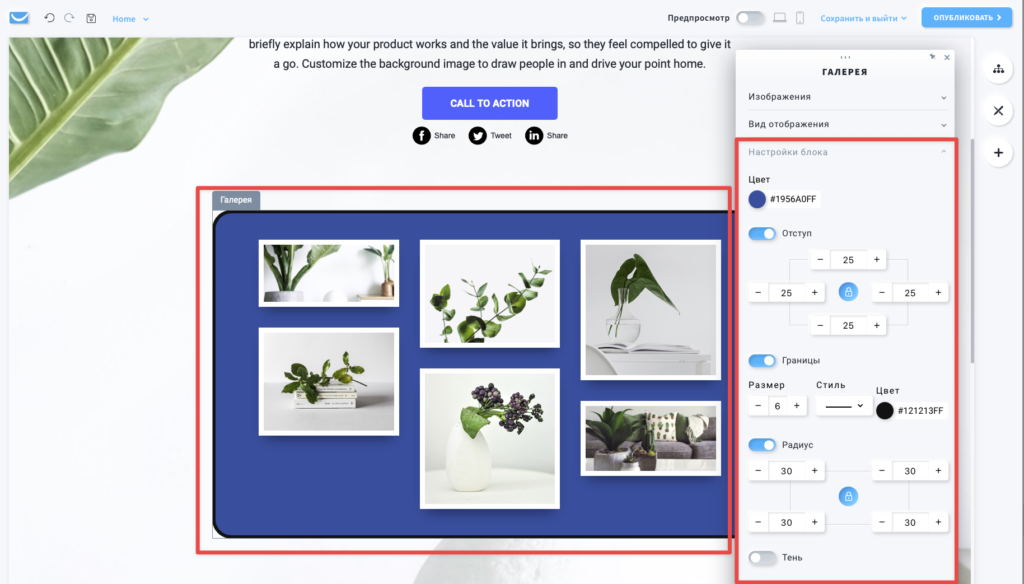The width and height of the screenshot is (1024, 584).
Task: Select the branch on books thumbnail
Action: pyautogui.click(x=328, y=381)
